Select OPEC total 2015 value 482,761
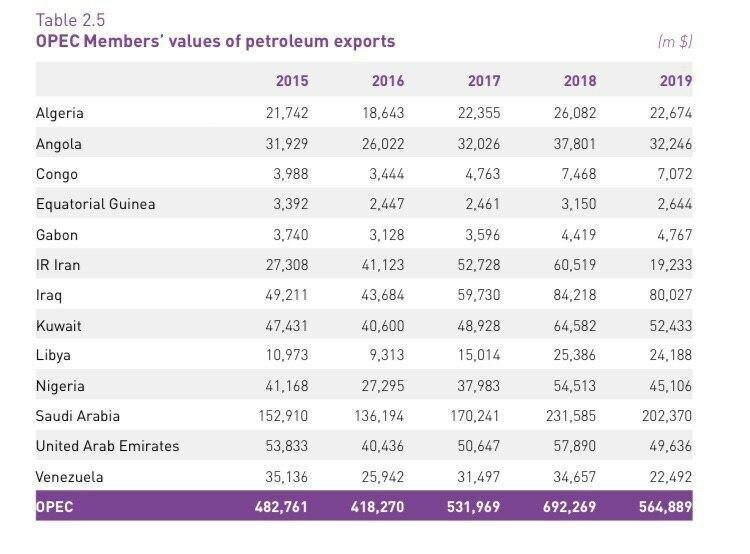The image size is (750, 554). click(x=281, y=507)
